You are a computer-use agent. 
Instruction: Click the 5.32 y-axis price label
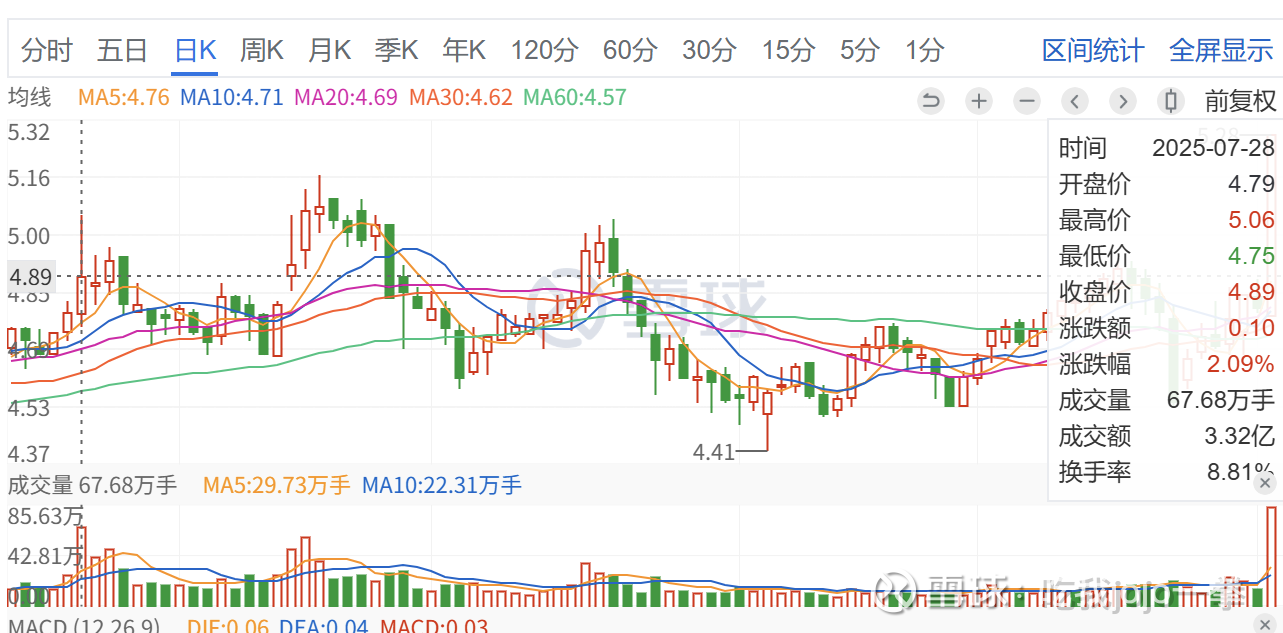pos(28,132)
